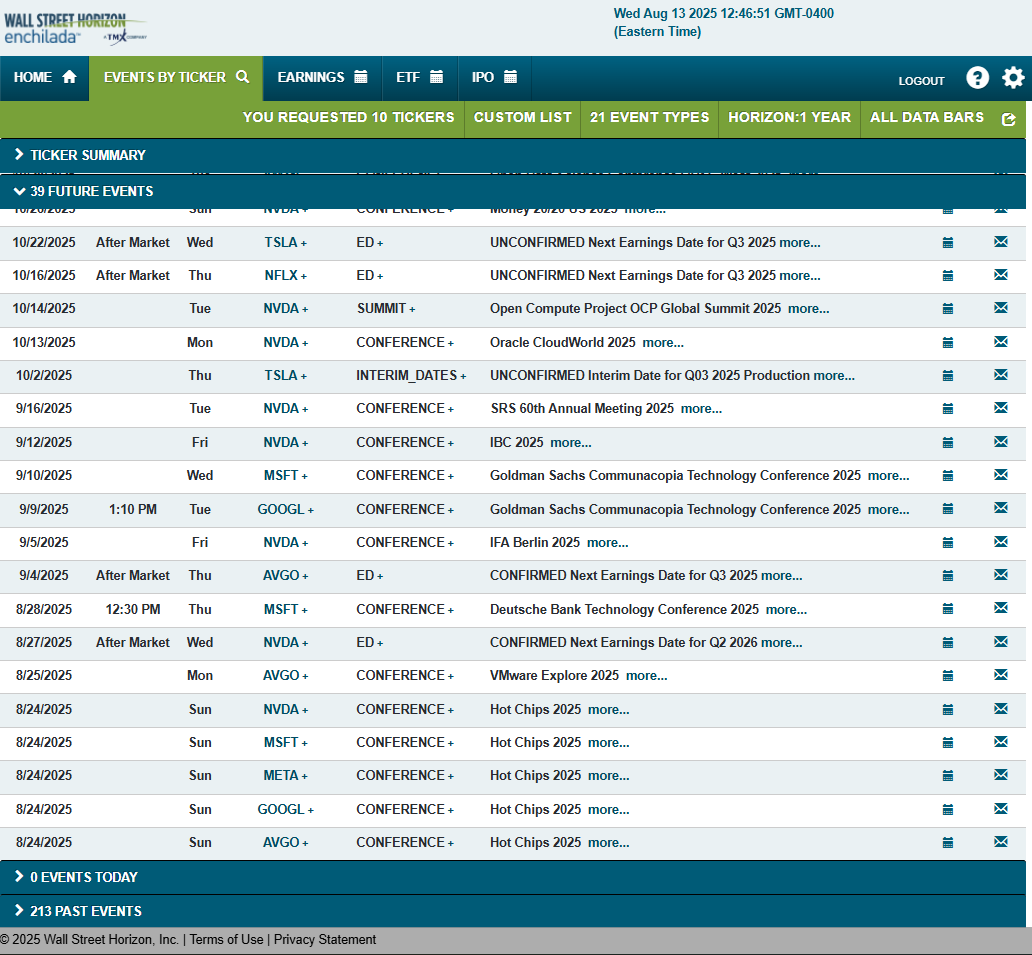Open more details for IBC 2025
1032x955 pixels.
(x=571, y=443)
